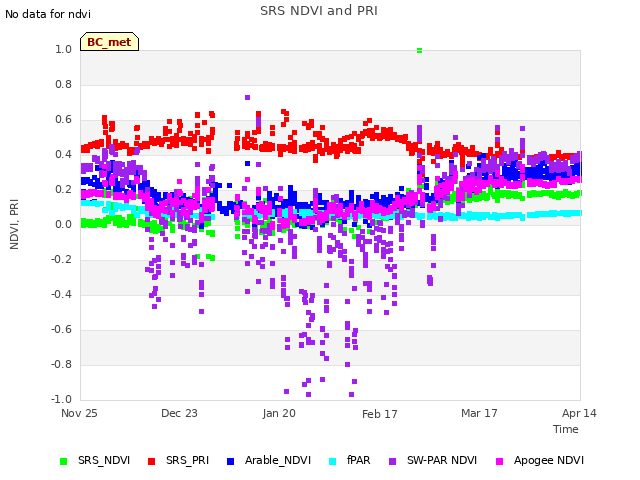The image size is (640, 480).
Task: Toggle the SW-PAR NDVI legend entry
Action: [433, 460]
